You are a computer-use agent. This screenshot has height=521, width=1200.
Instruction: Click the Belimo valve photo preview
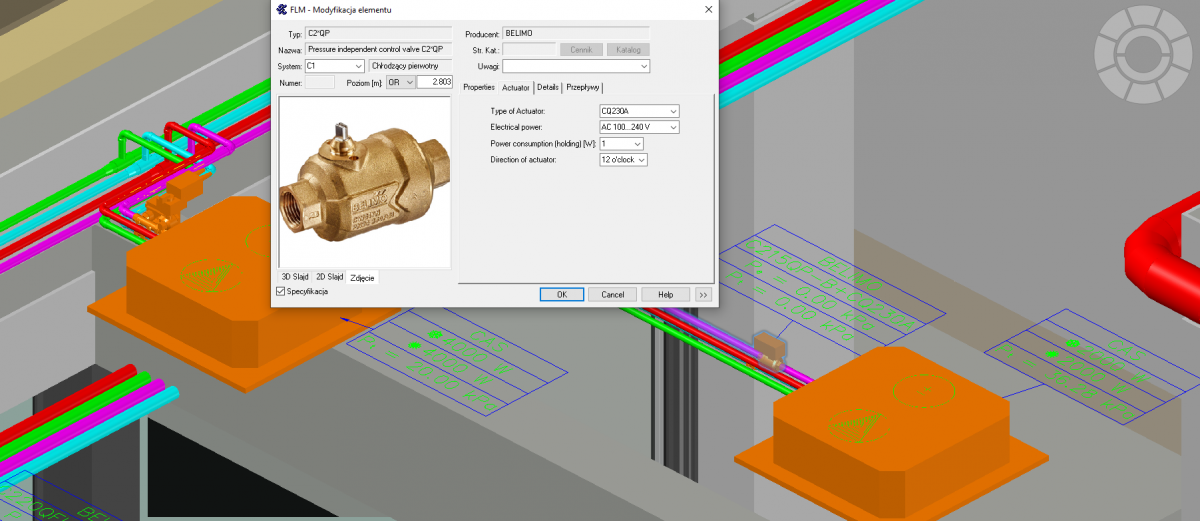365,182
